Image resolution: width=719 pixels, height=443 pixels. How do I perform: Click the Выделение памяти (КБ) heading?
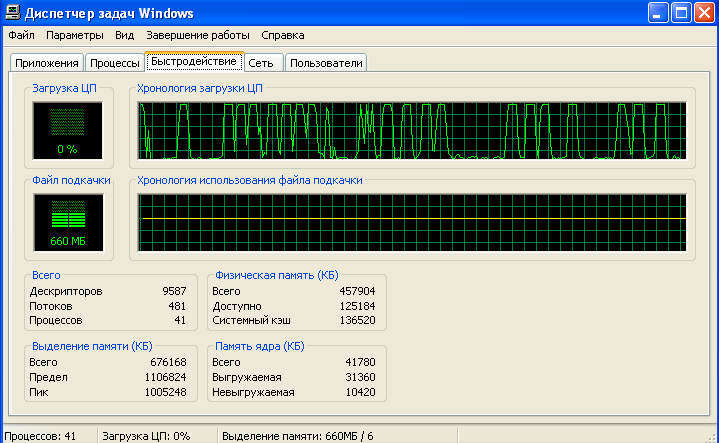[92, 346]
